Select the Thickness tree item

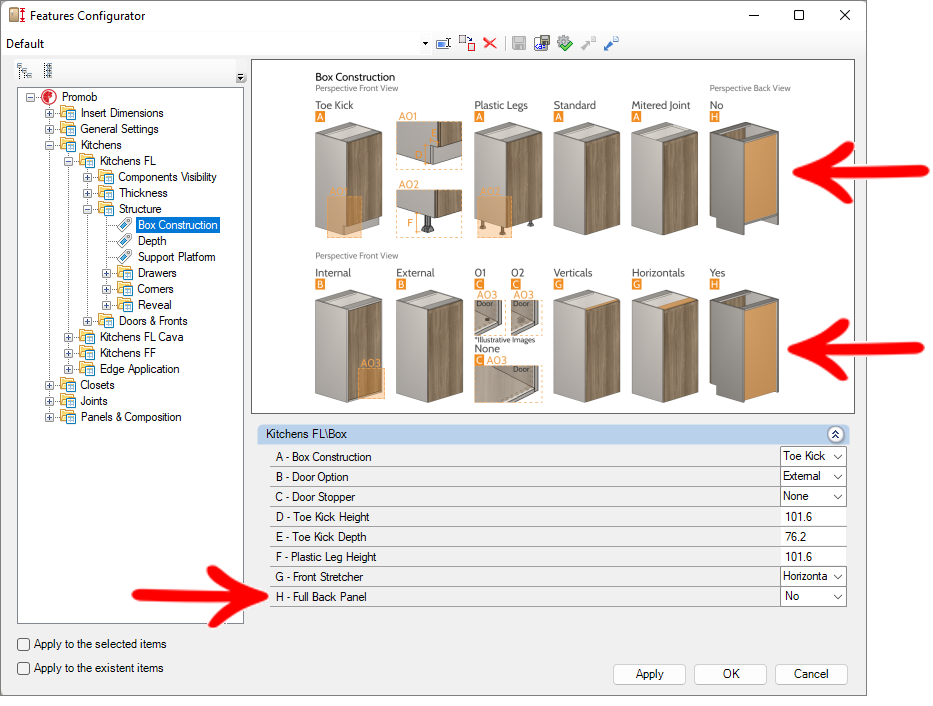click(x=143, y=193)
